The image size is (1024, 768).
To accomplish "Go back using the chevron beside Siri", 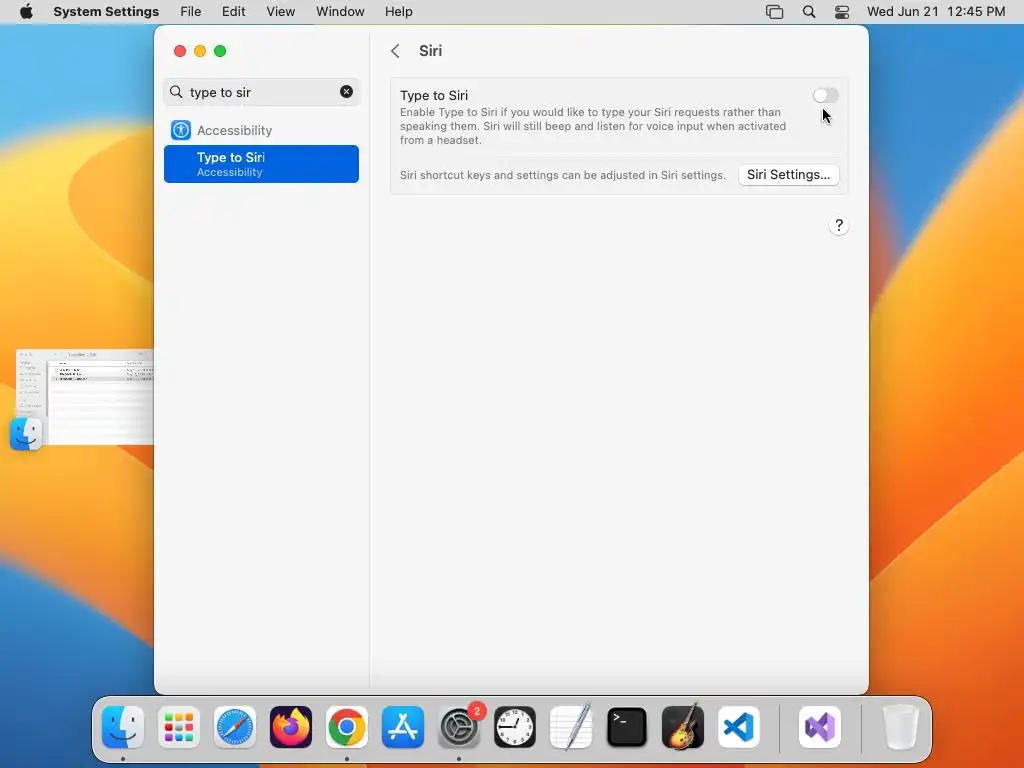I will tap(395, 51).
